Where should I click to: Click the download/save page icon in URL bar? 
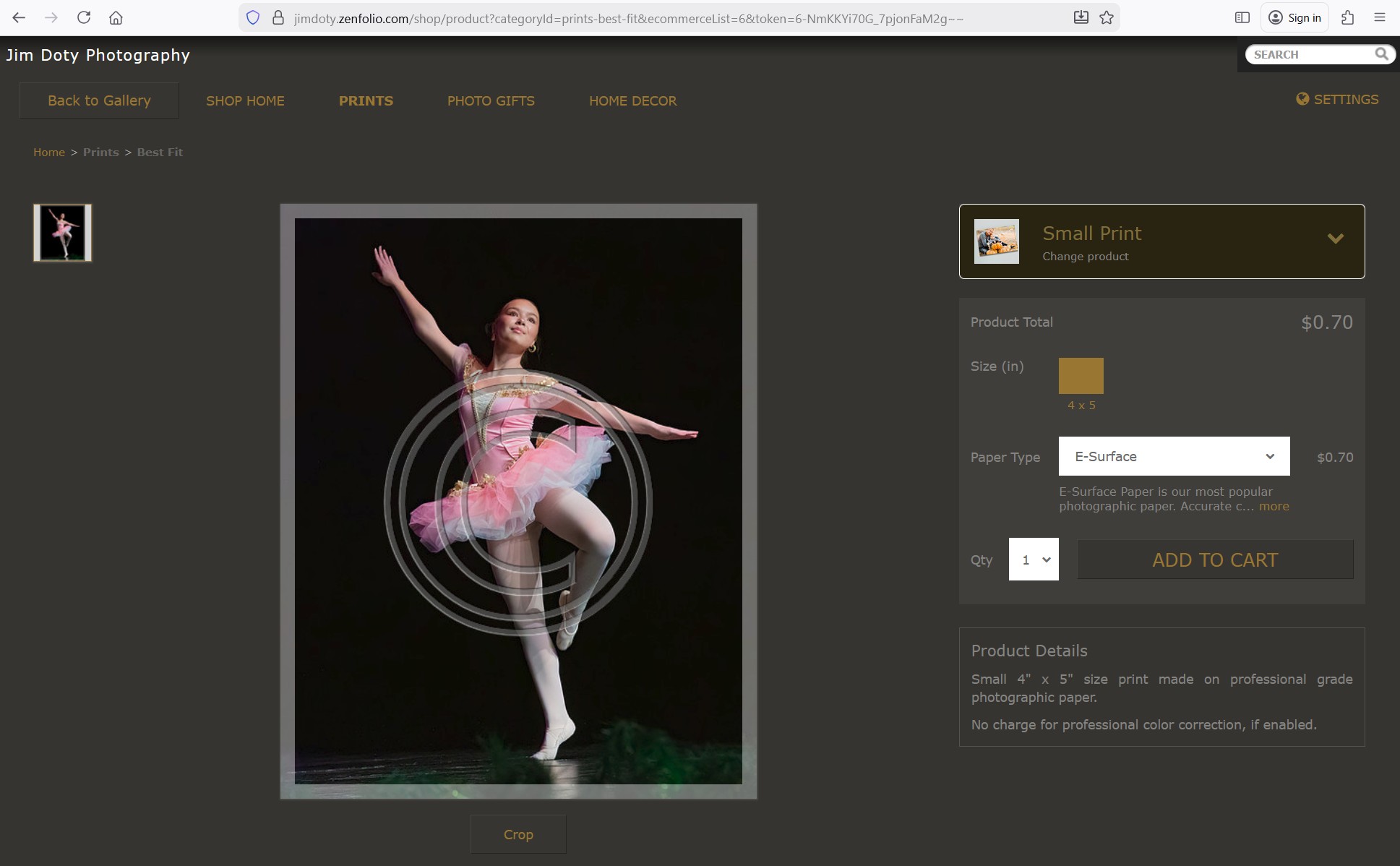[1081, 18]
